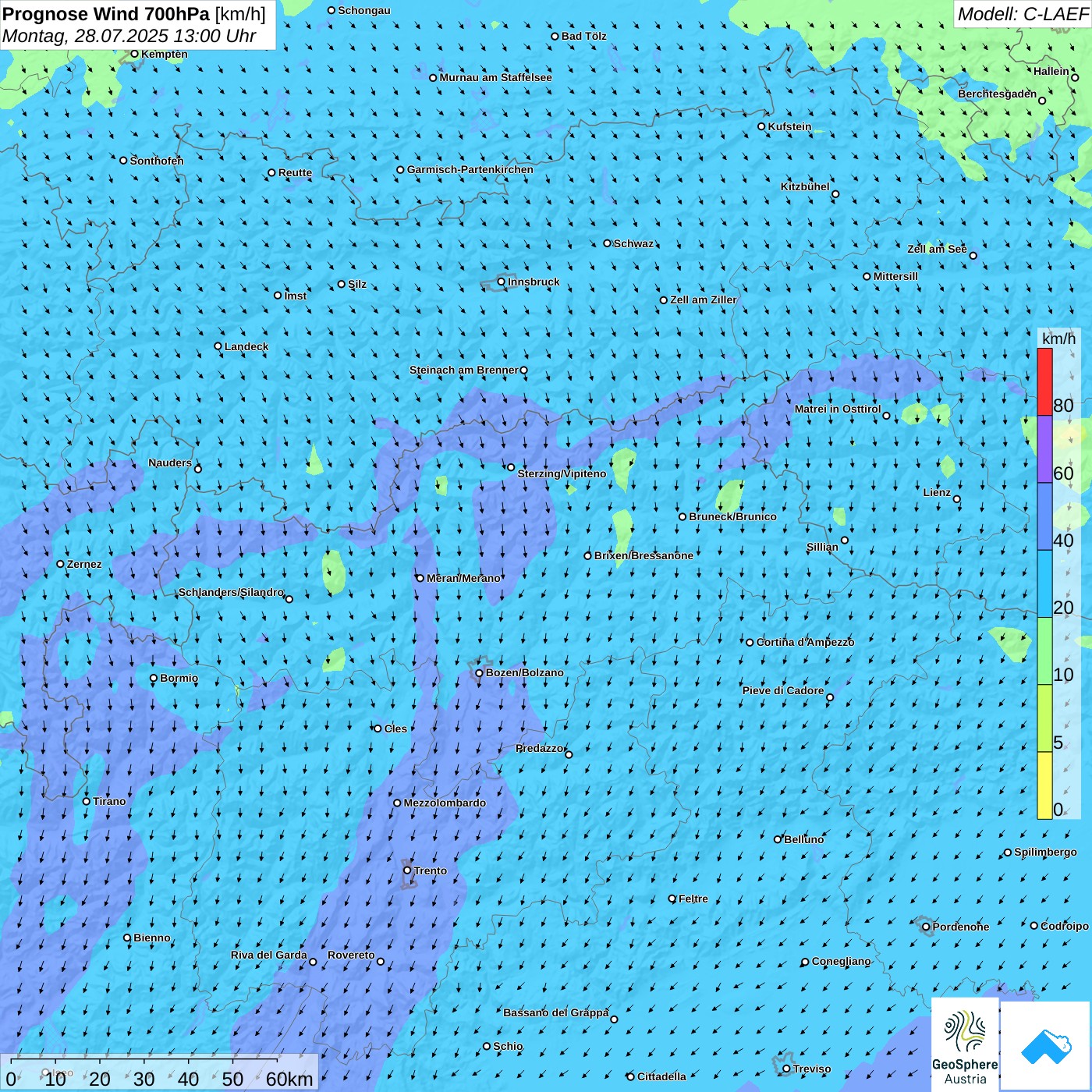Click the 'Mezzolombardo' label

tap(445, 803)
